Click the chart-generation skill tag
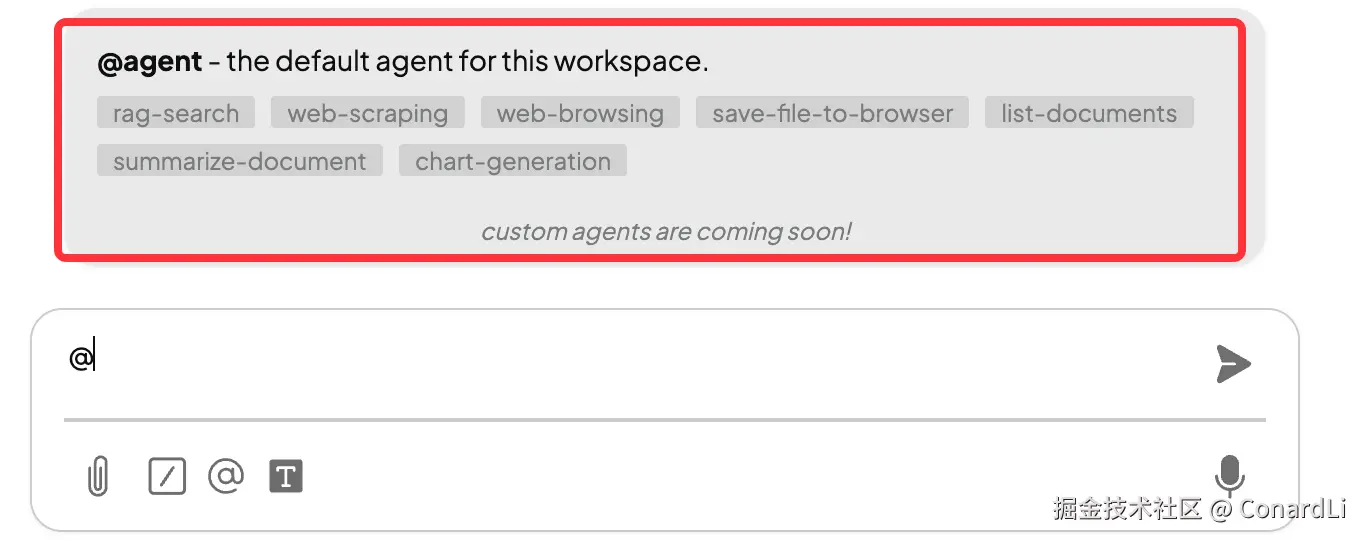Viewport: 1364px width, 540px height. click(x=513, y=161)
